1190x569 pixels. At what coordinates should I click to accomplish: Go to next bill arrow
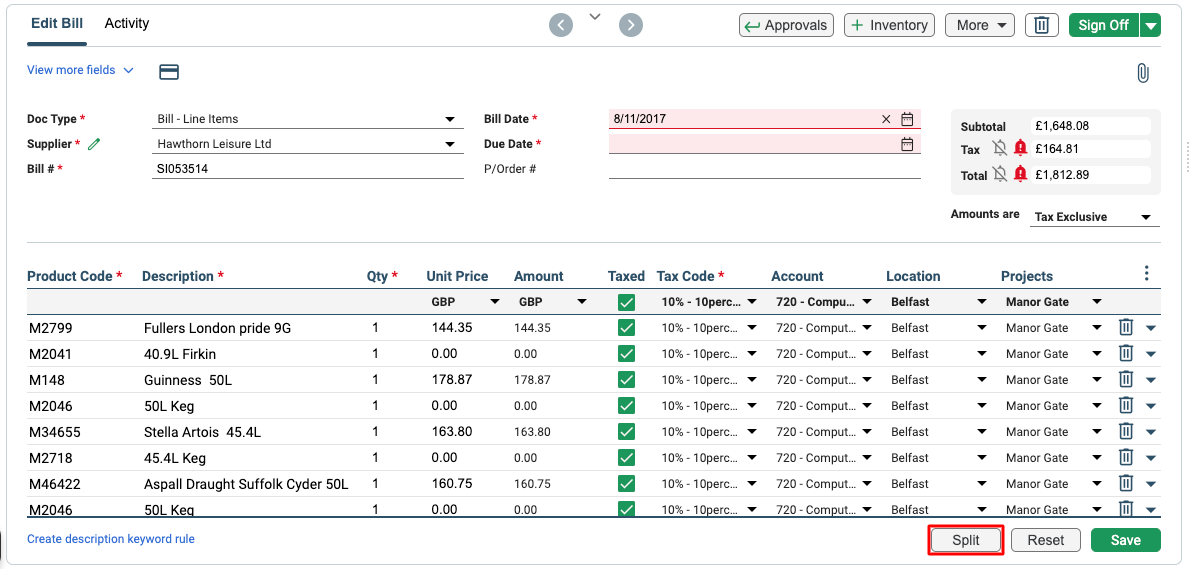pos(631,25)
